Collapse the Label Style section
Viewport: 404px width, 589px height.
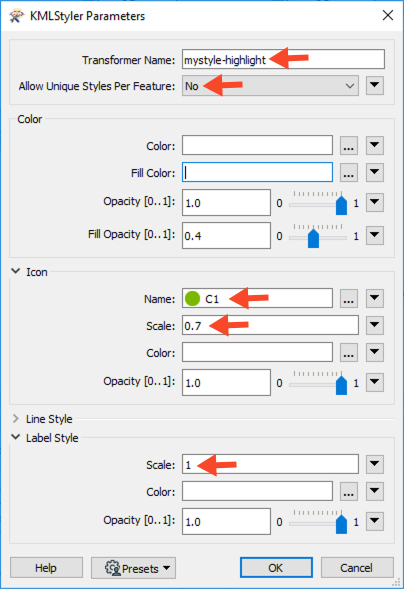click(15, 437)
